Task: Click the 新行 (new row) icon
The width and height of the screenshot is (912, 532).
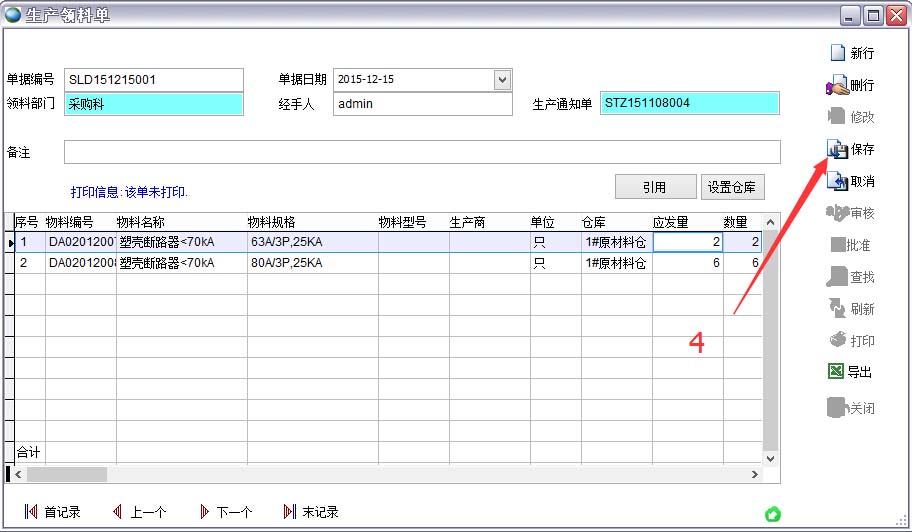Action: point(837,53)
